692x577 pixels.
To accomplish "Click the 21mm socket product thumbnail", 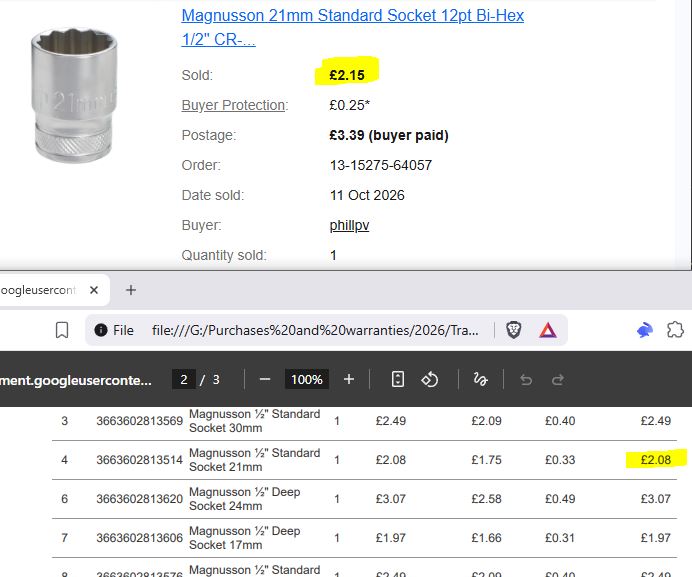I will [74, 95].
